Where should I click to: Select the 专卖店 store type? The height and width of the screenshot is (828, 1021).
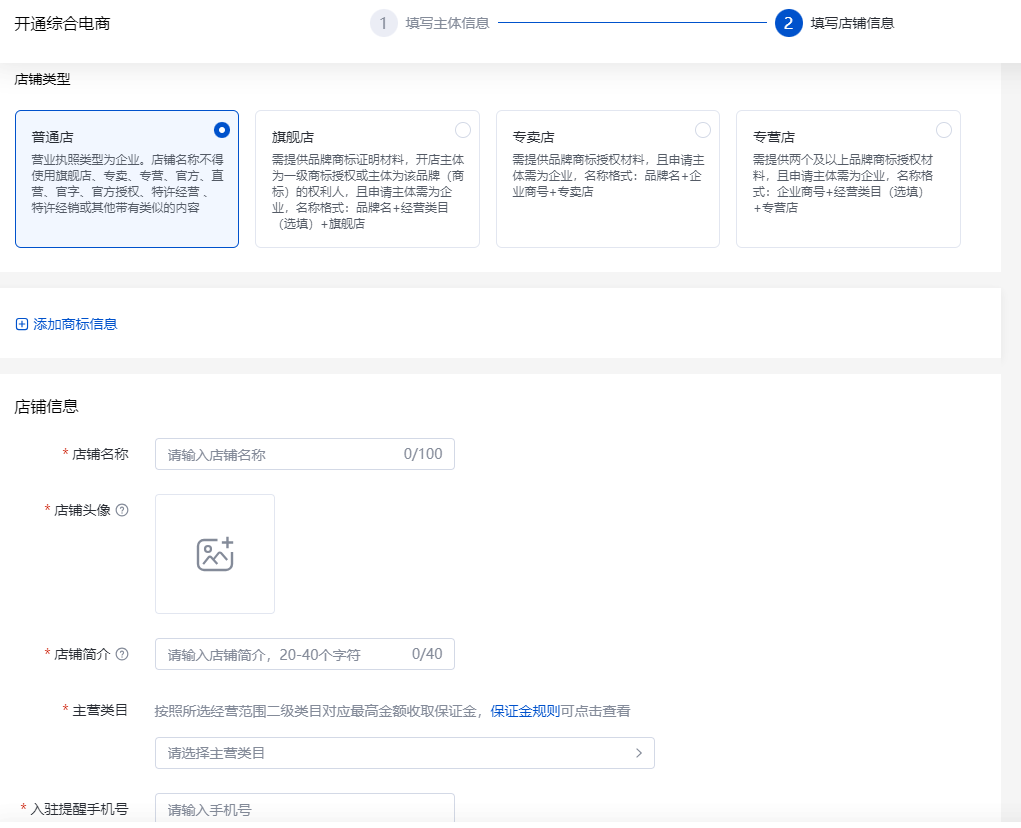click(703, 129)
